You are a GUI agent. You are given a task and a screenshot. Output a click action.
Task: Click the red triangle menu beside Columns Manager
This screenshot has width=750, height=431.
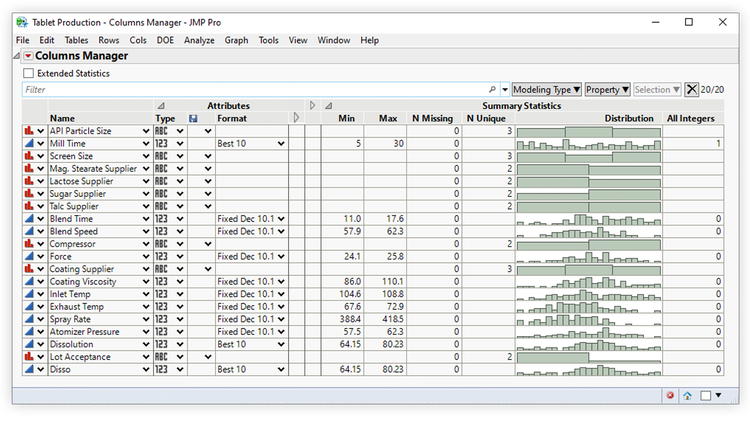click(27, 56)
